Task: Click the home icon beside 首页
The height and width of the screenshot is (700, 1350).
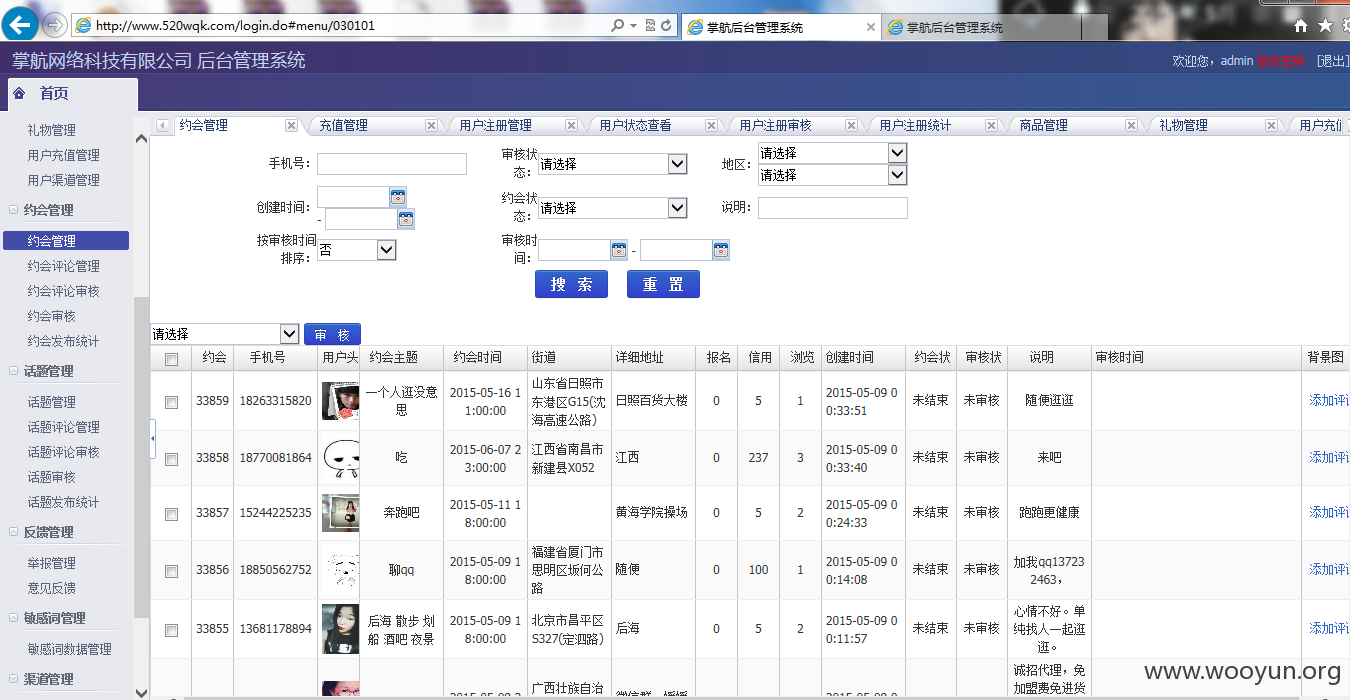Action: coord(19,93)
